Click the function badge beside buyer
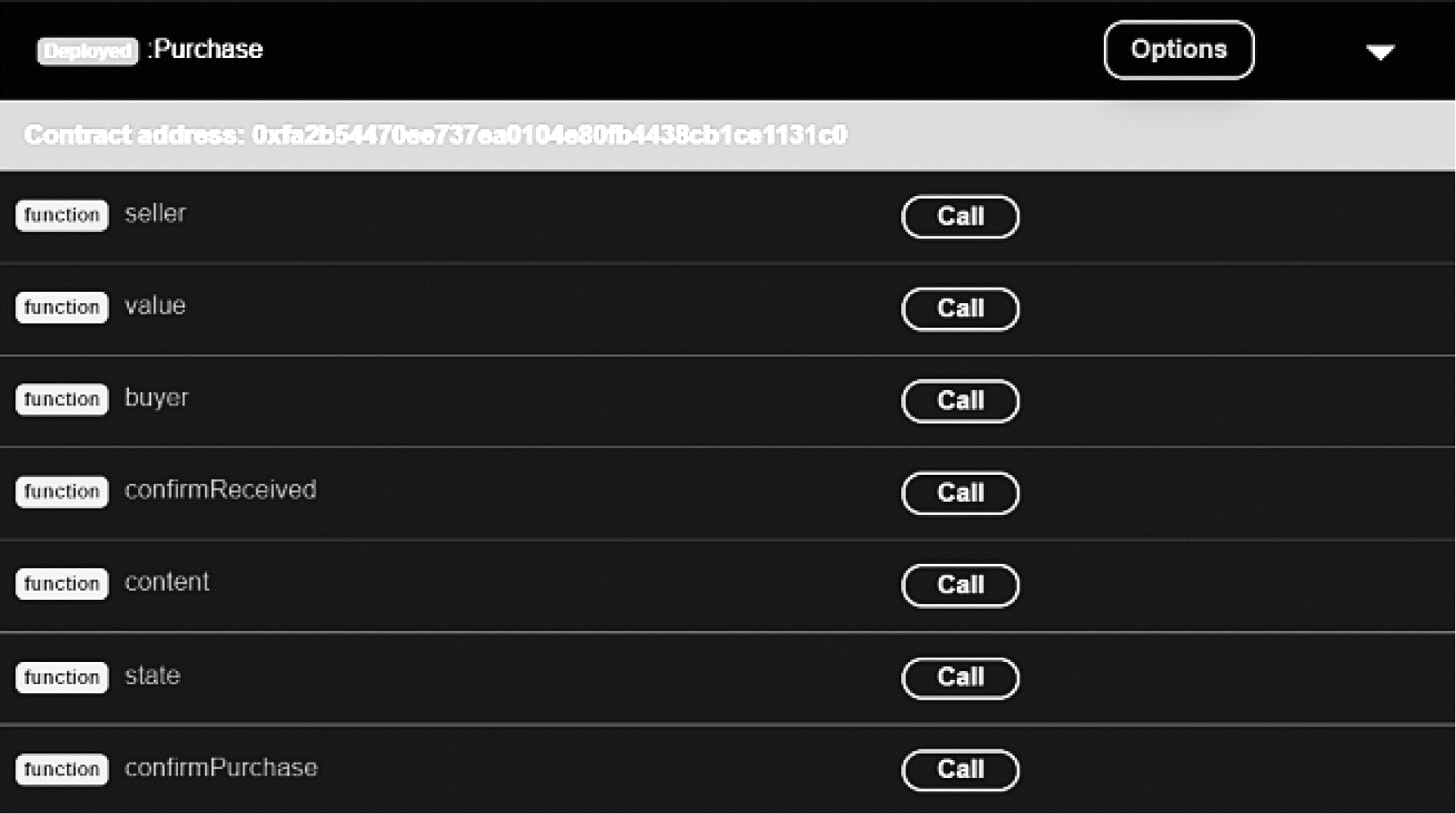Screen dimensions: 1456x814 [62, 400]
